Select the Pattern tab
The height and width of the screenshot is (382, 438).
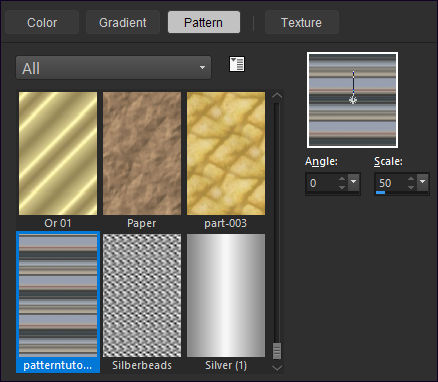204,23
